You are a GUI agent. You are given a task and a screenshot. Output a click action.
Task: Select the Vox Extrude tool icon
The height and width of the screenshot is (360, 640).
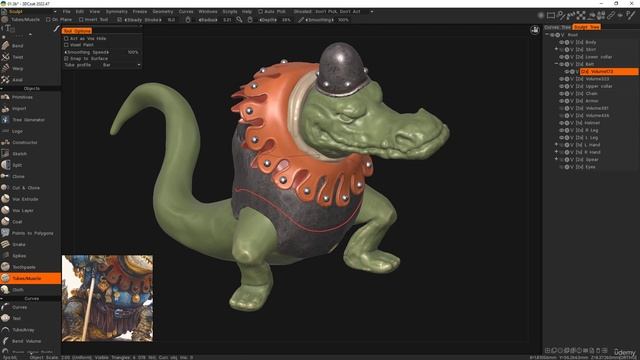point(5,199)
